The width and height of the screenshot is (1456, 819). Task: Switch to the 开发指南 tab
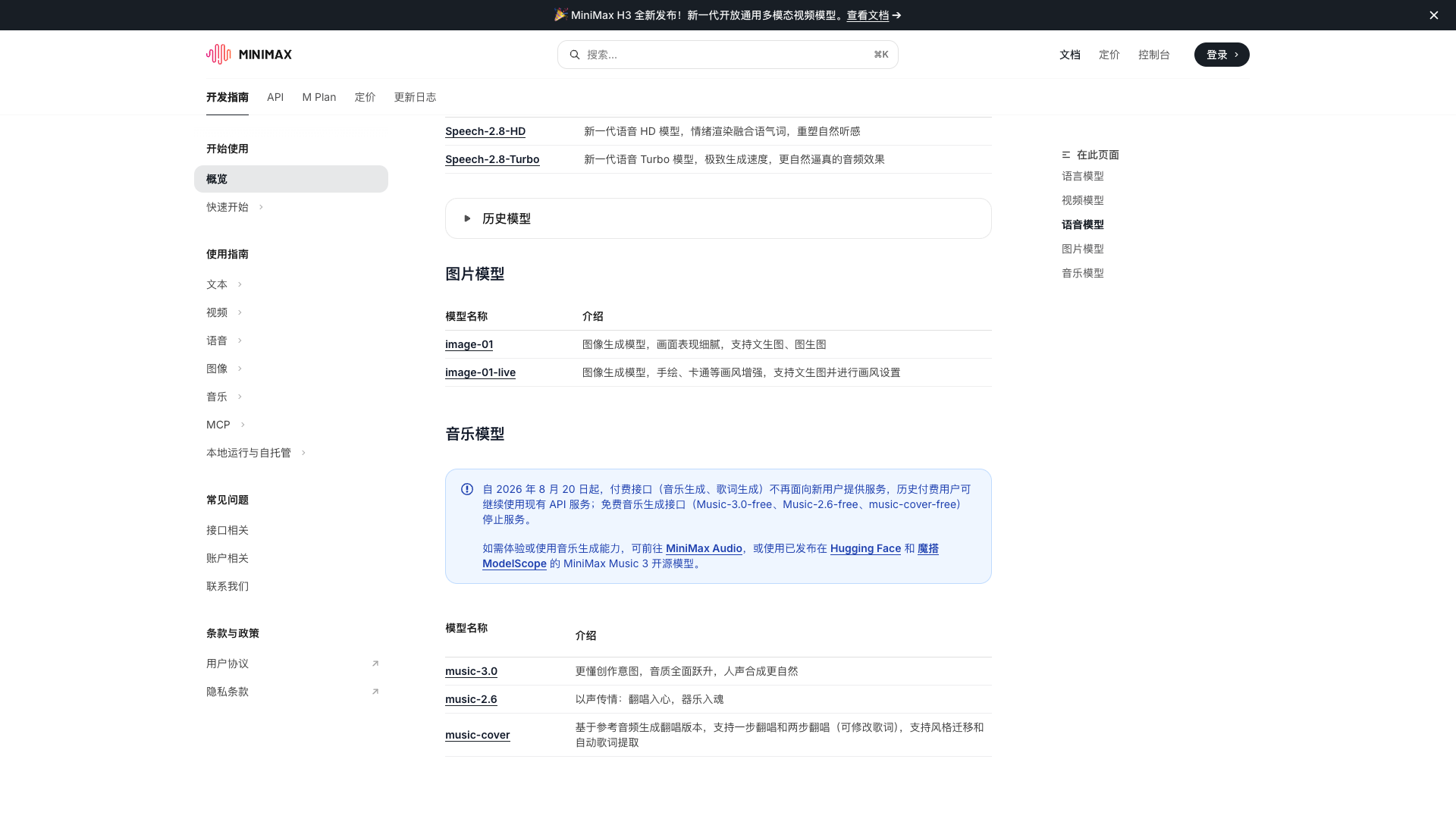(227, 97)
